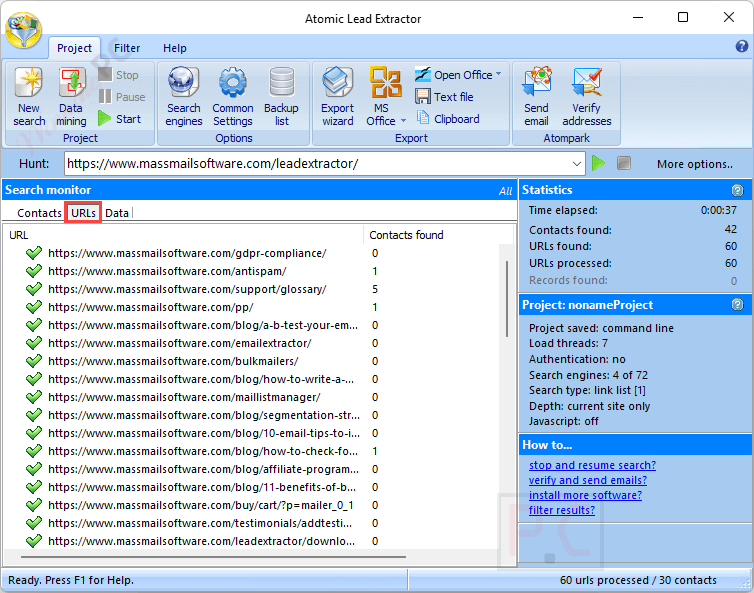Click More options button
The height and width of the screenshot is (593, 754).
click(x=695, y=164)
